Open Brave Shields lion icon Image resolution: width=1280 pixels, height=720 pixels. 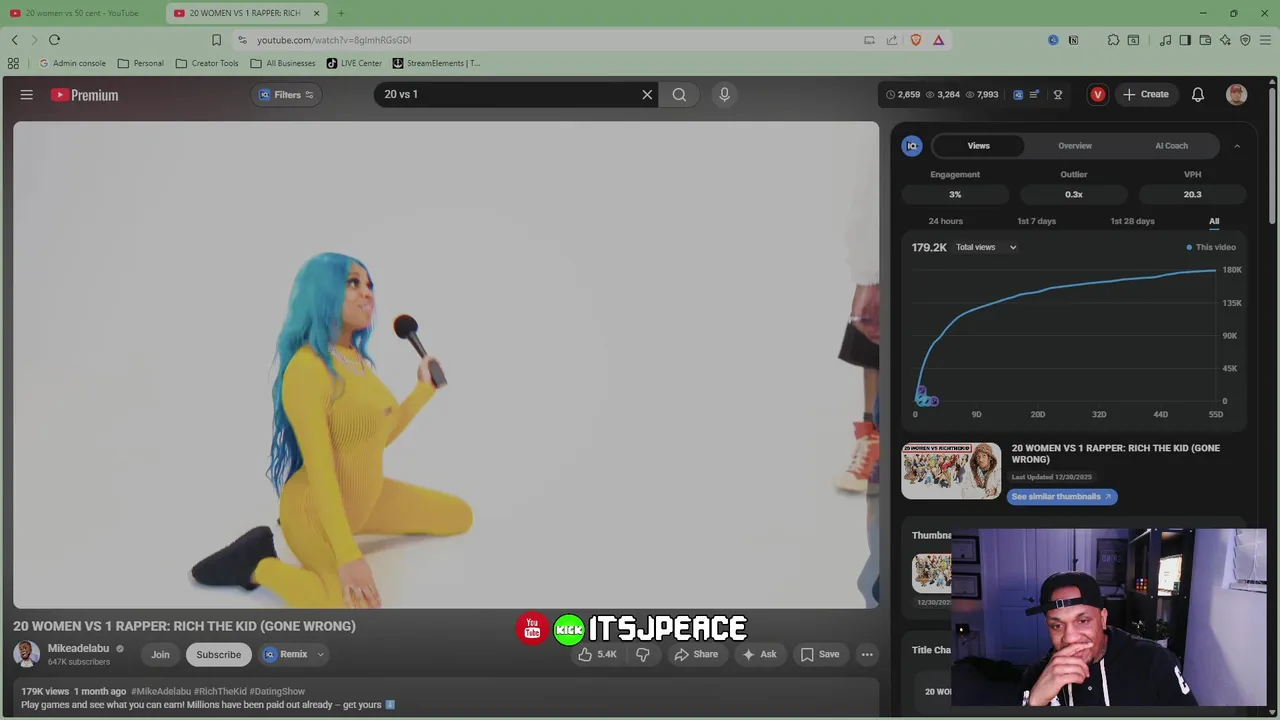pyautogui.click(x=916, y=40)
